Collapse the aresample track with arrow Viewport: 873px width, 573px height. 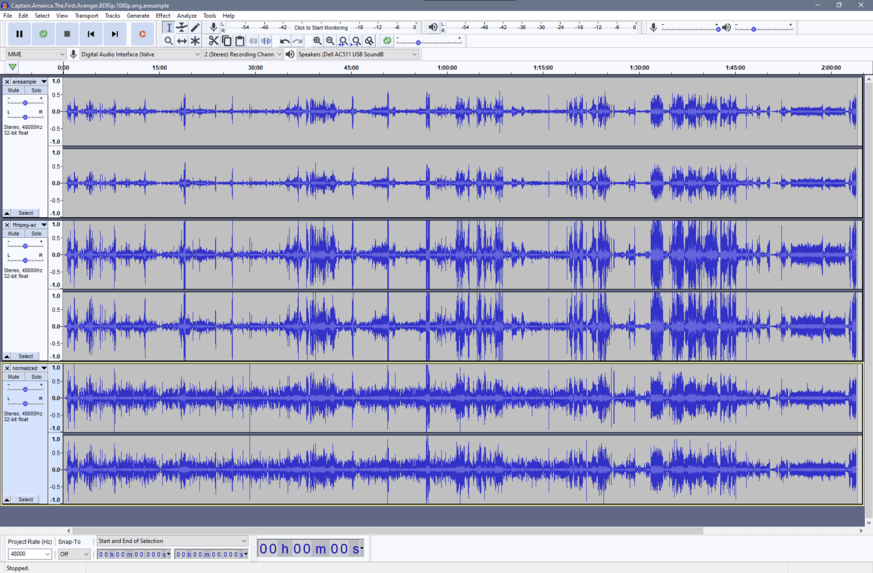point(7,213)
